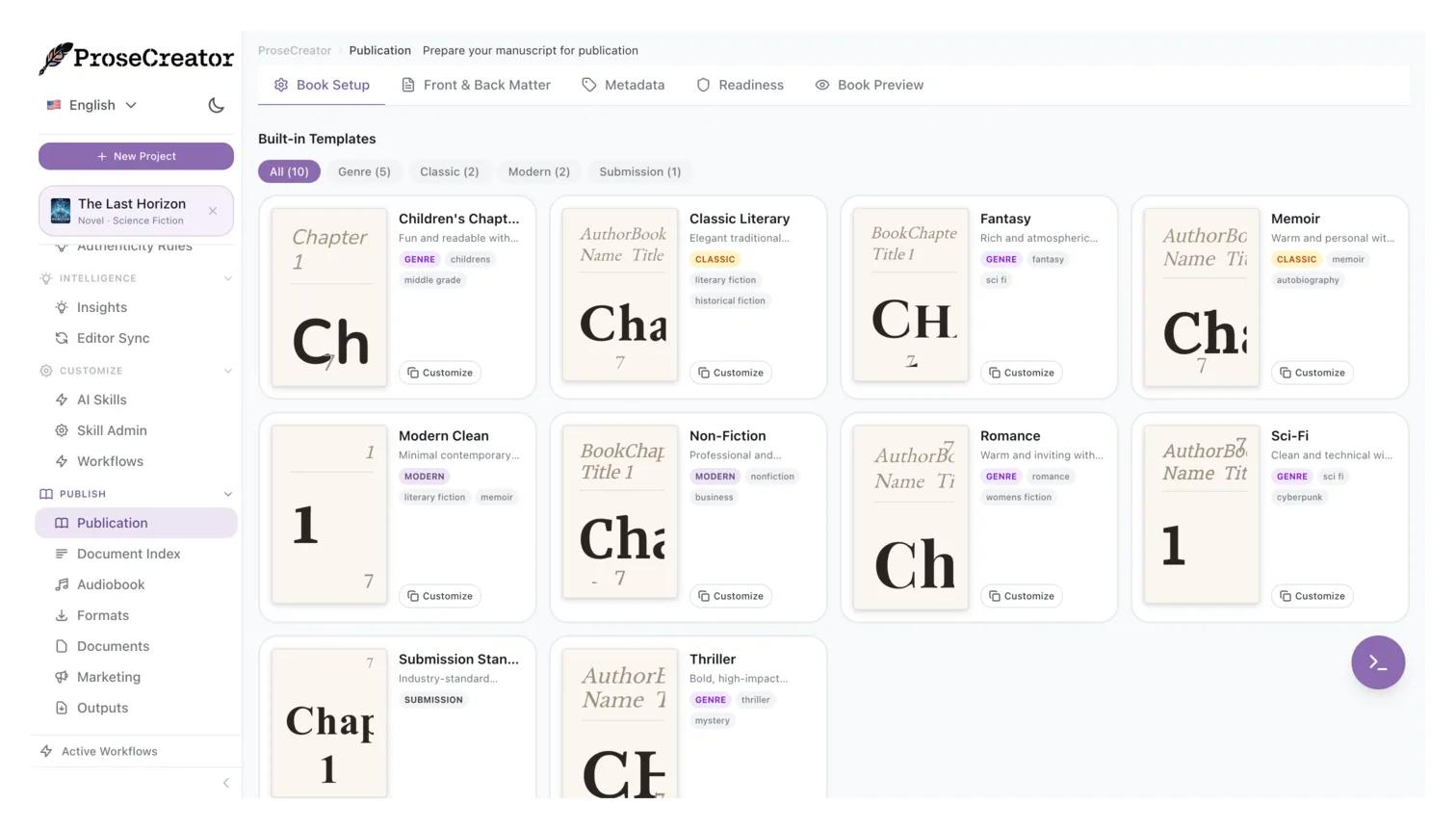Screen dimensions: 1456x829
Task: Toggle dark mode with the moon icon
Action: coord(216,106)
